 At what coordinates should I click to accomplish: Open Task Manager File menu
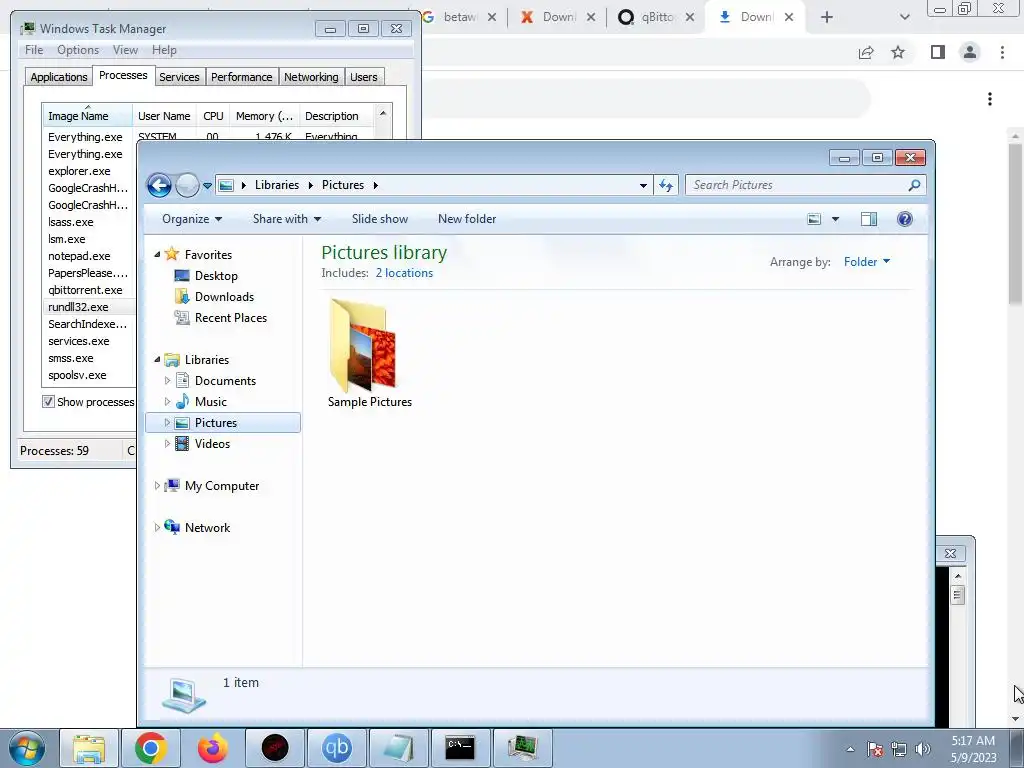pyautogui.click(x=34, y=50)
